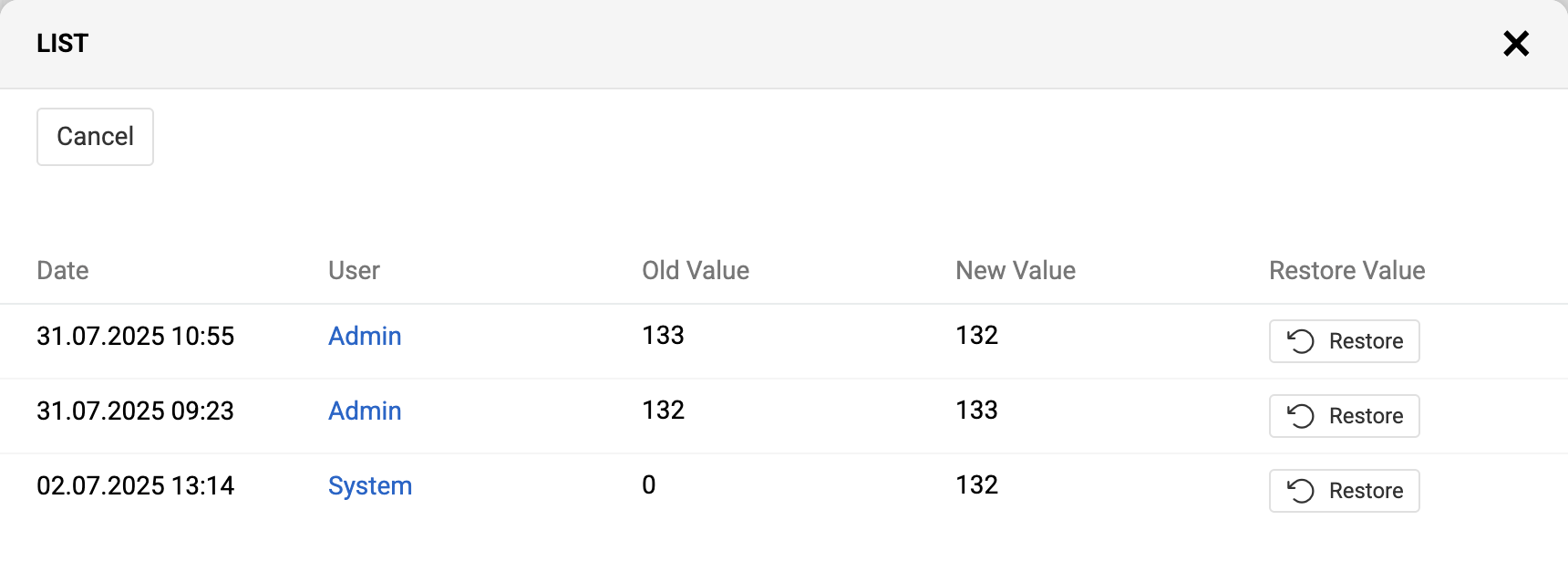Open the Admin user link in the 10:55 row
The width and height of the screenshot is (1568, 562).
tap(365, 336)
